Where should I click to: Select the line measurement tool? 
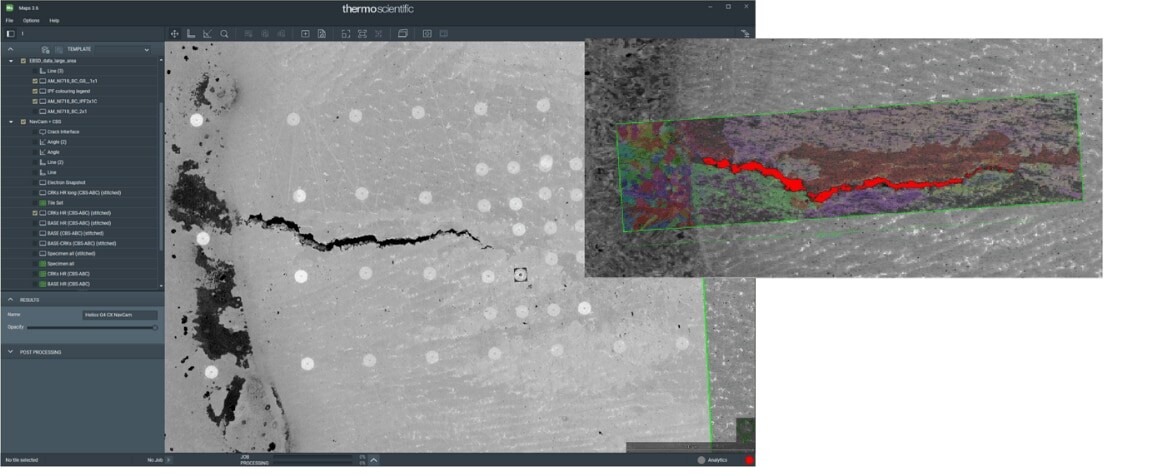(191, 34)
